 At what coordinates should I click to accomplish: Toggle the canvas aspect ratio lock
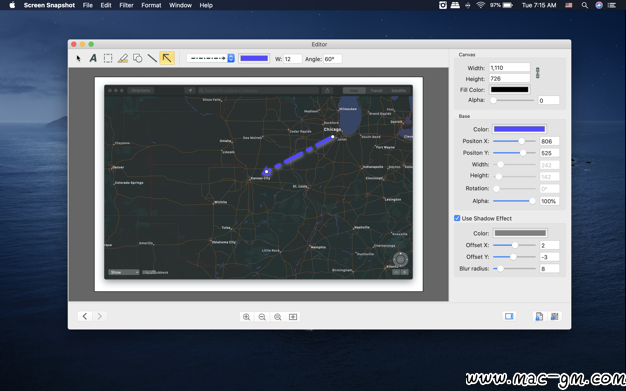537,73
